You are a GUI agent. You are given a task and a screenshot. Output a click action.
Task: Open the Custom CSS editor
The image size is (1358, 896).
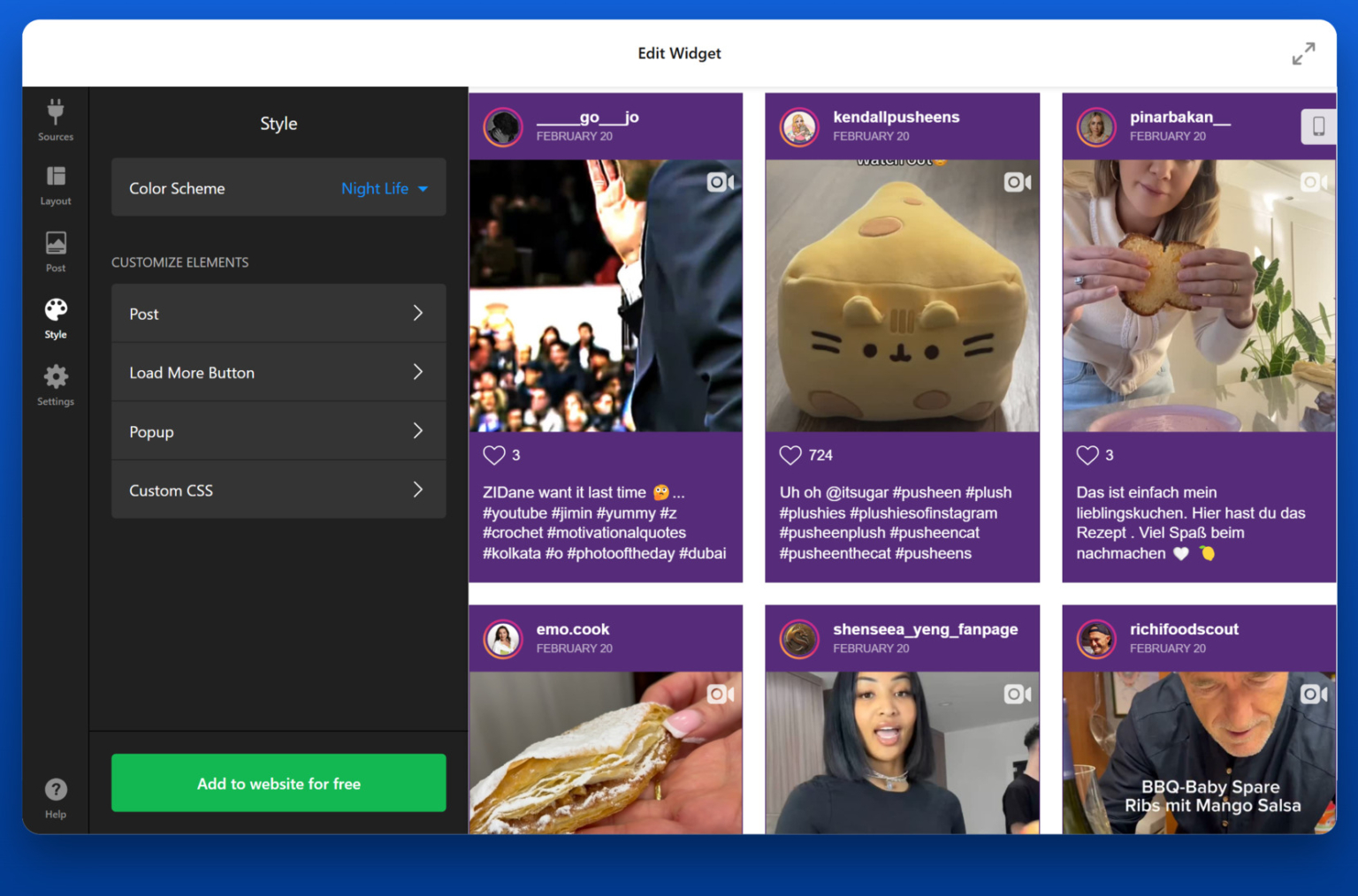[278, 490]
